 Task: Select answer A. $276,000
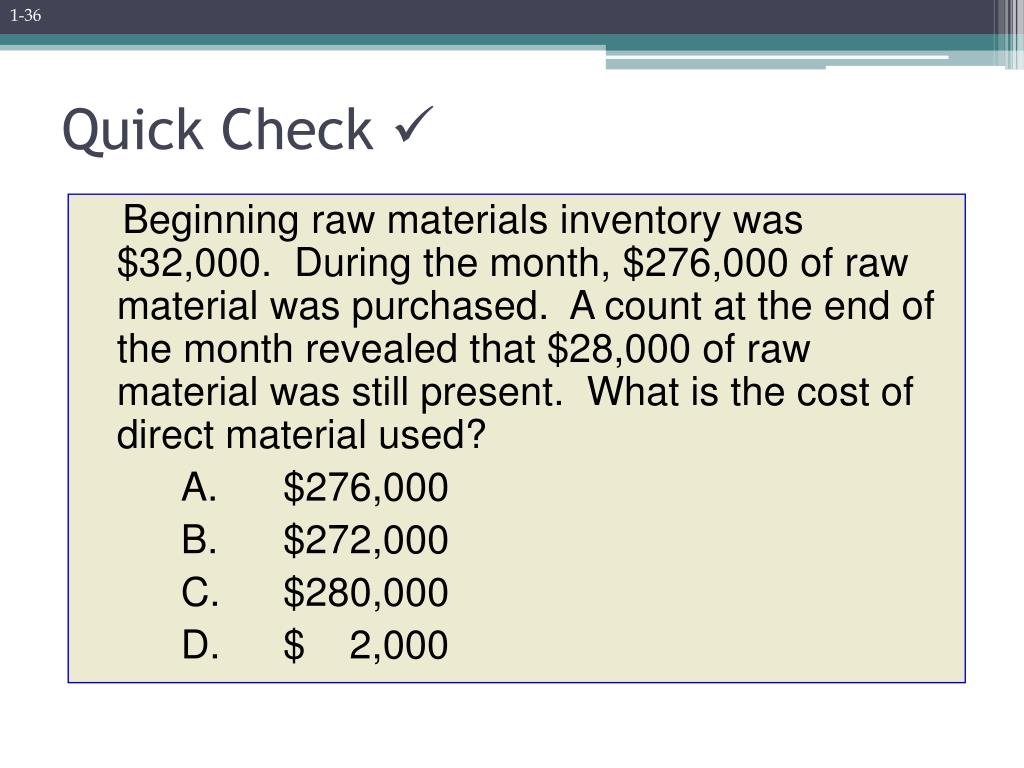tap(315, 487)
